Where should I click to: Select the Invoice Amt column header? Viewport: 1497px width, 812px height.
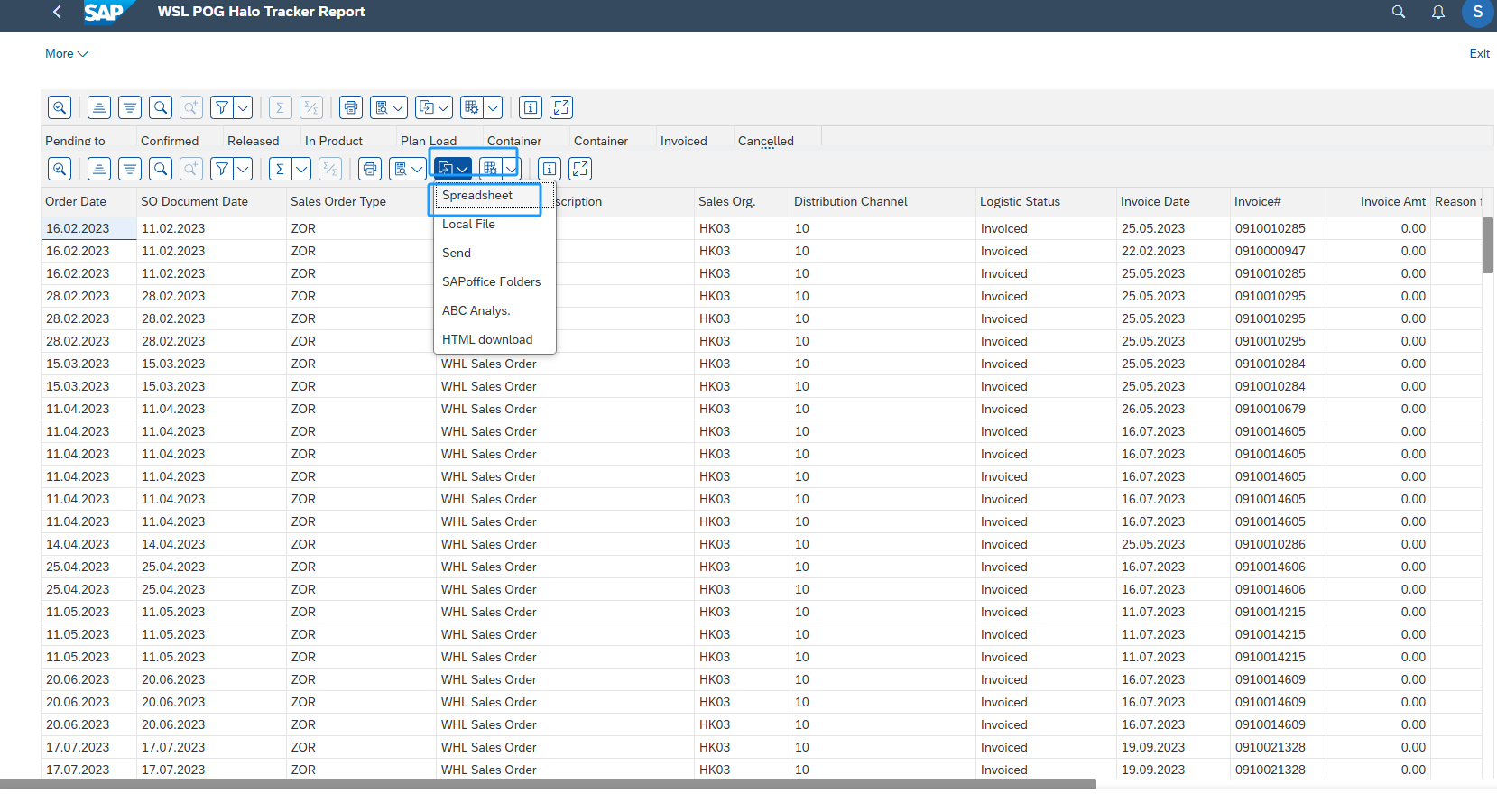(1392, 201)
